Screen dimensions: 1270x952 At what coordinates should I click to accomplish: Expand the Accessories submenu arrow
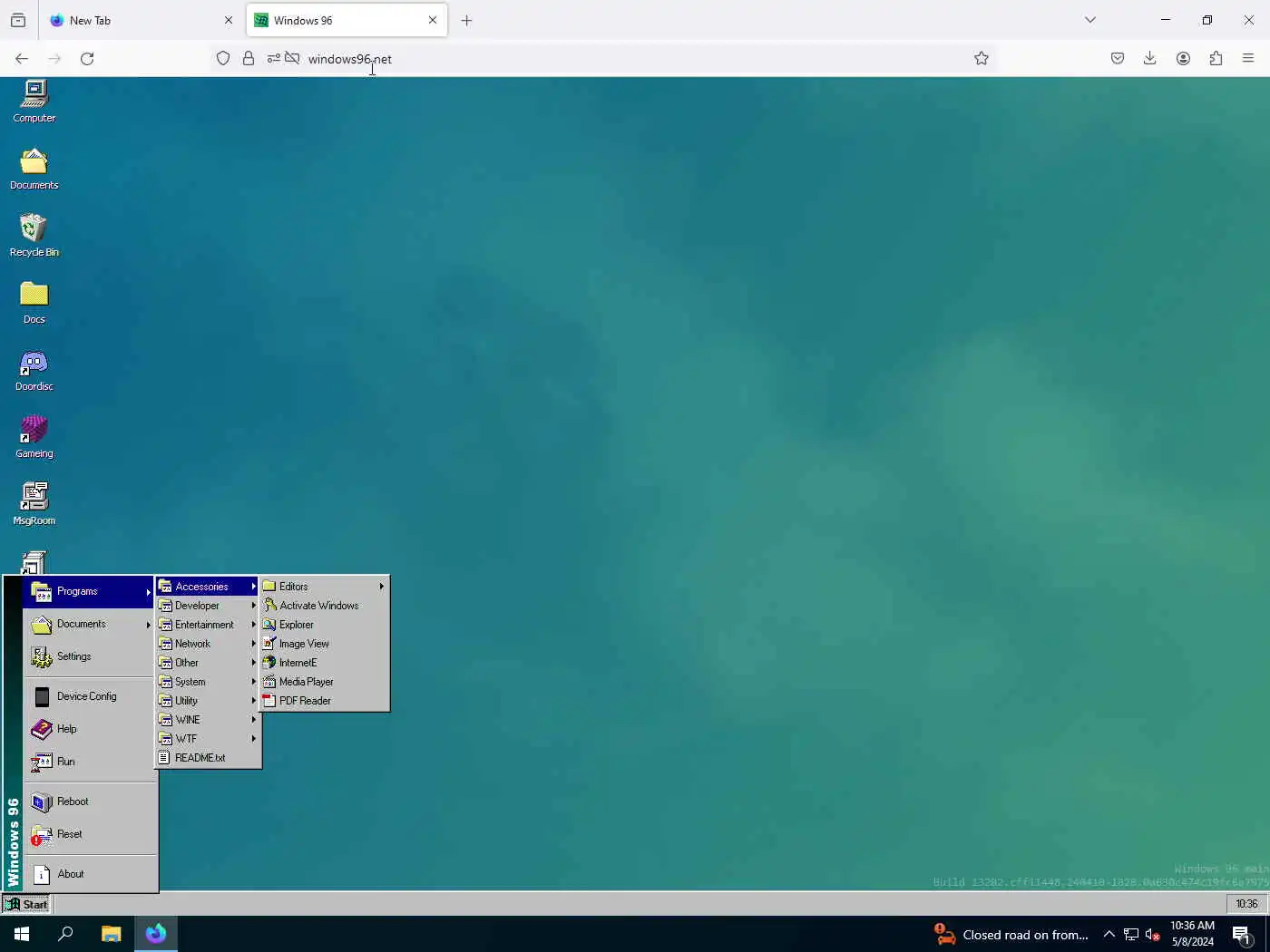[254, 587]
